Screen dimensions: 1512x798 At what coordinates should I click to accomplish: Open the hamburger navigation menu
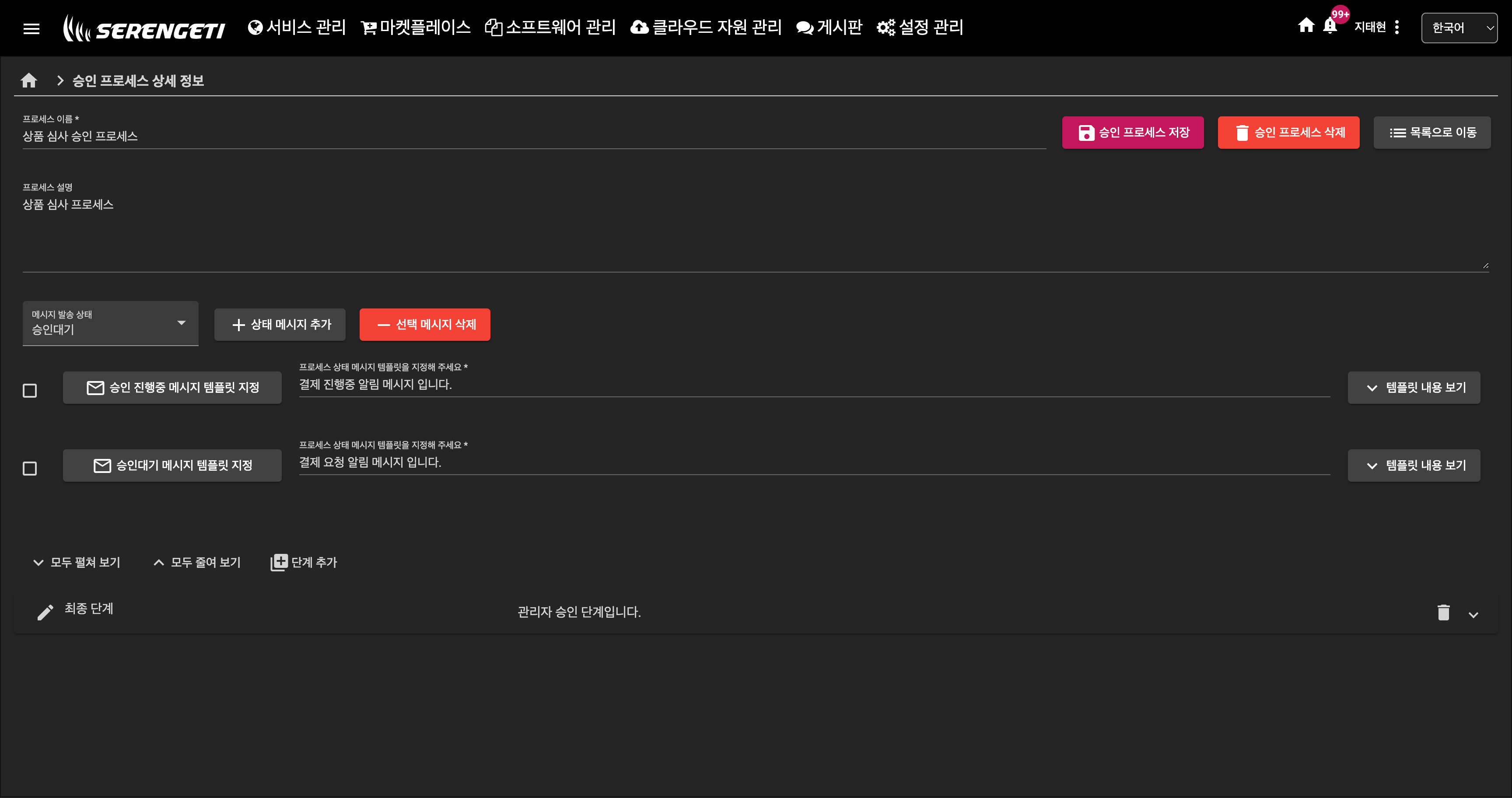[x=31, y=28]
